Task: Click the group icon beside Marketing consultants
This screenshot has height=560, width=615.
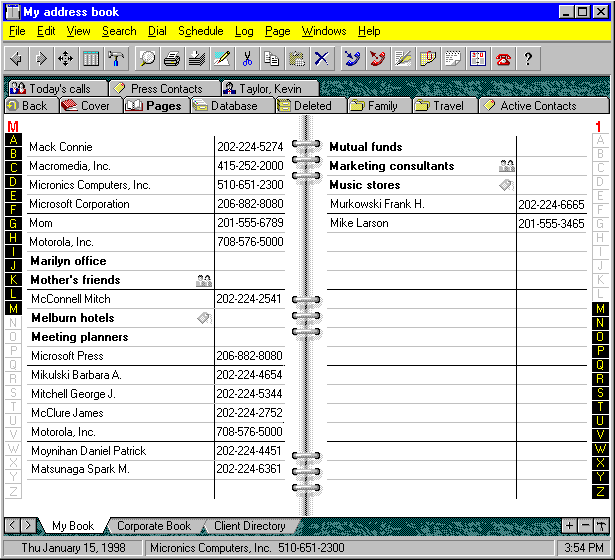Action: 506,166
